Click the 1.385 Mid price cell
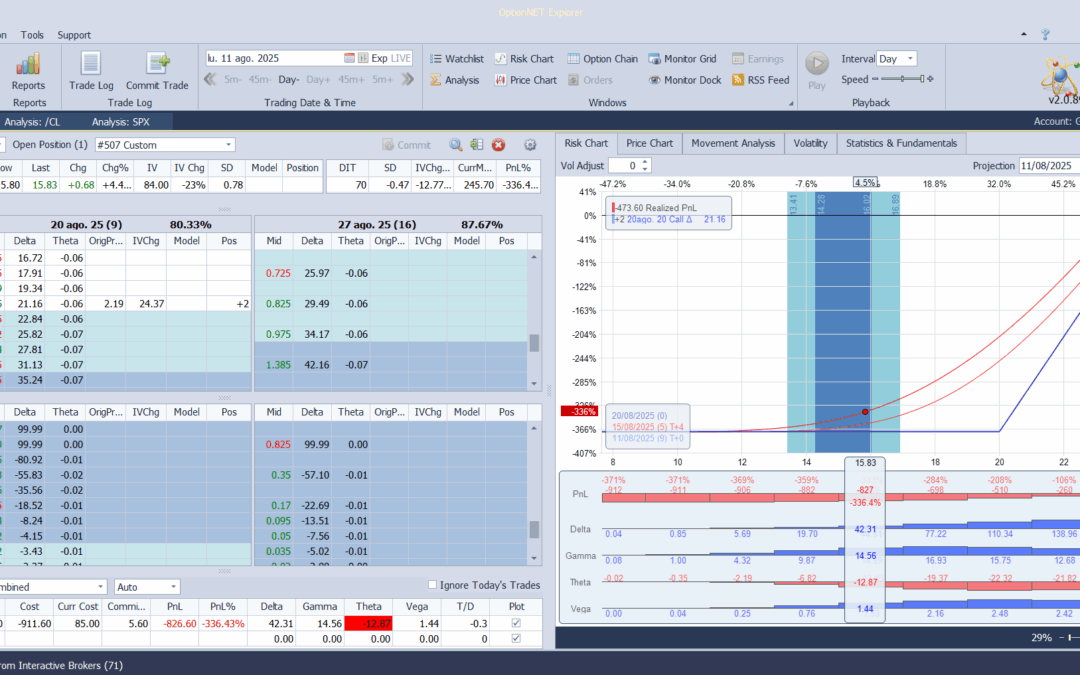1080x675 pixels. tap(274, 364)
